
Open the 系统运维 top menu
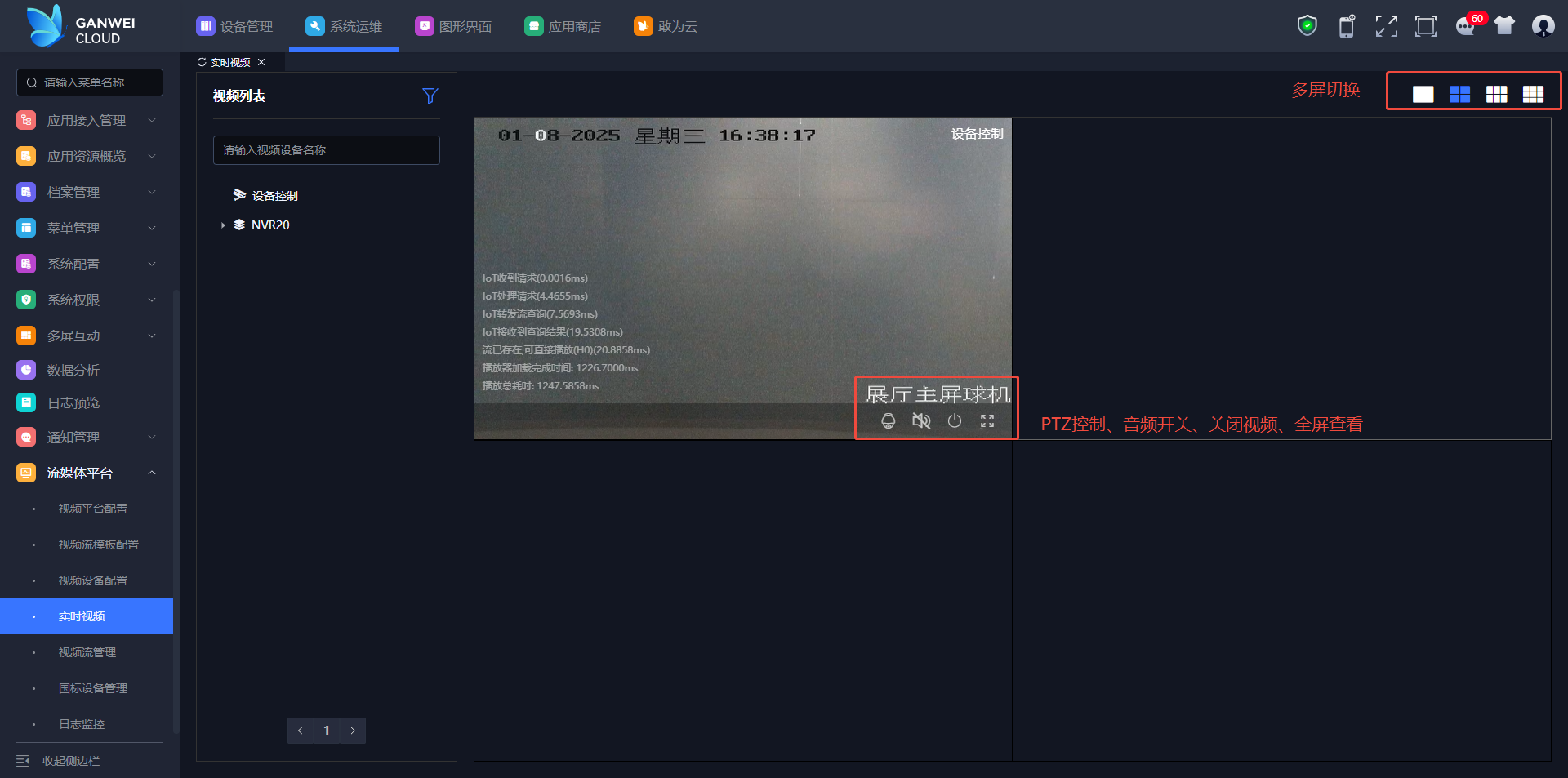coord(344,26)
